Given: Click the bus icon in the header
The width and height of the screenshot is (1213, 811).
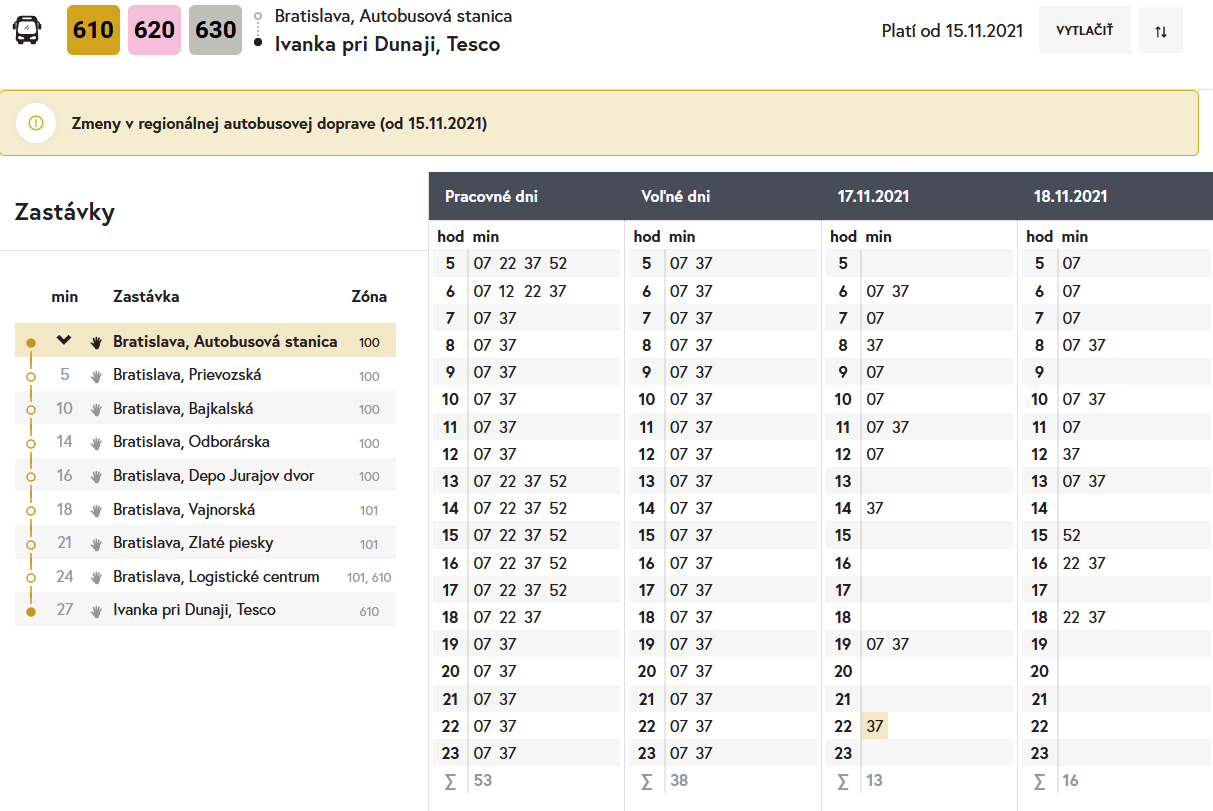Looking at the screenshot, I should click(x=28, y=30).
